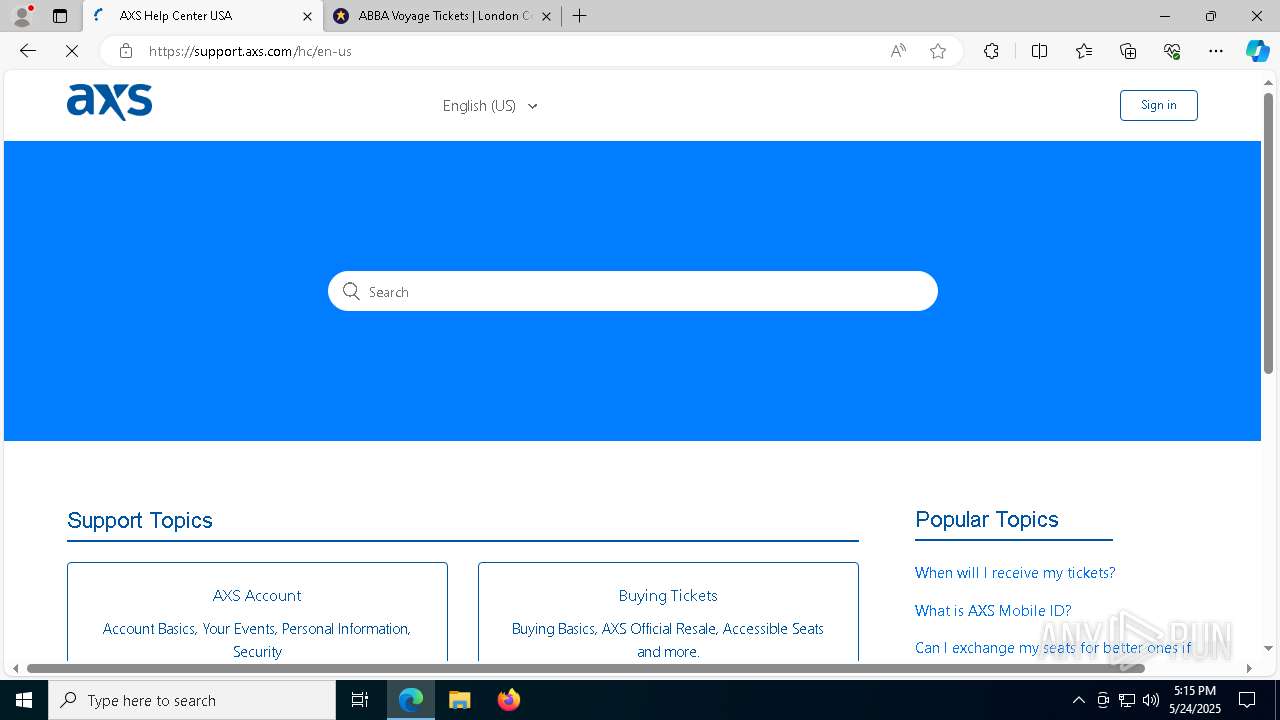Switch to the ABBA Voyage Tickets tab
Screen dimensions: 1280x720
click(x=443, y=16)
